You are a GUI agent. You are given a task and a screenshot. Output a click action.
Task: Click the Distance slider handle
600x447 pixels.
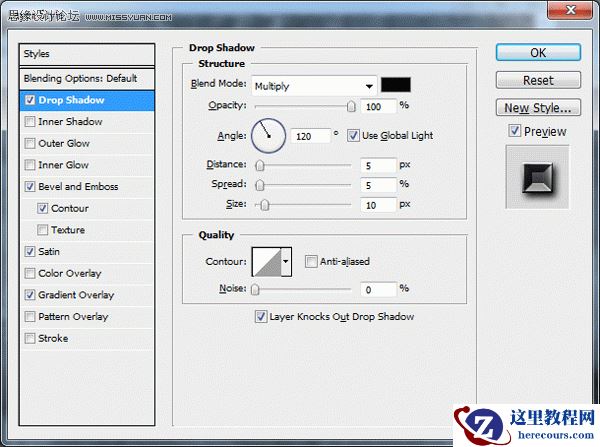click(x=260, y=165)
